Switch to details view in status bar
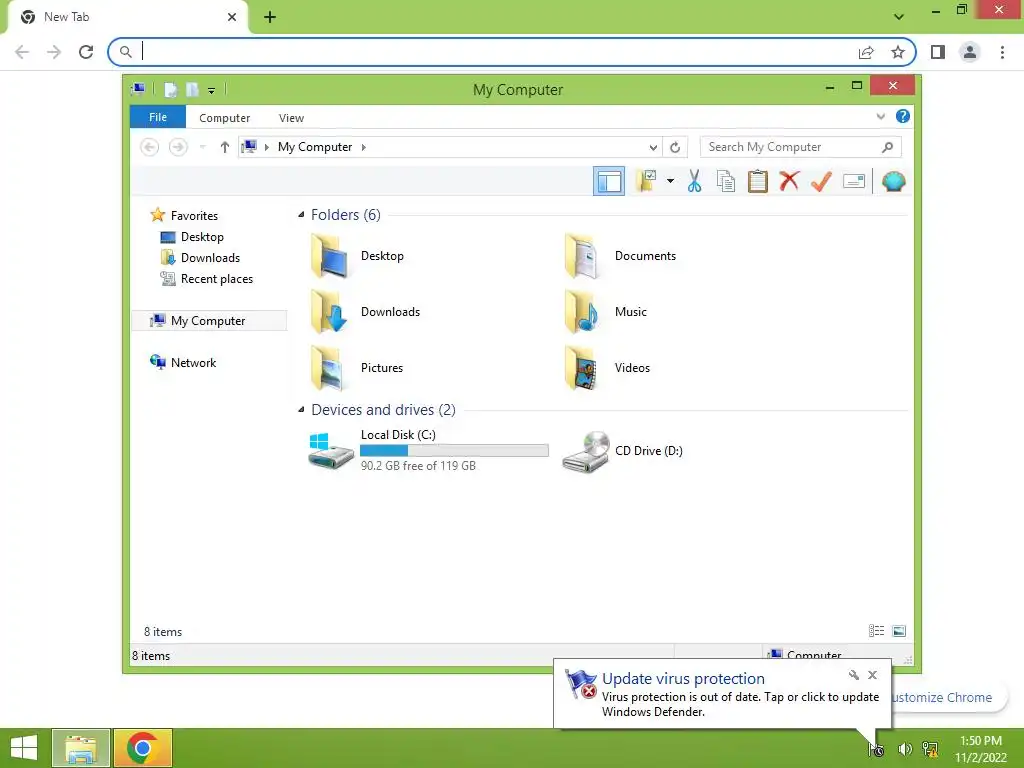Viewport: 1024px width, 768px height. pos(876,631)
